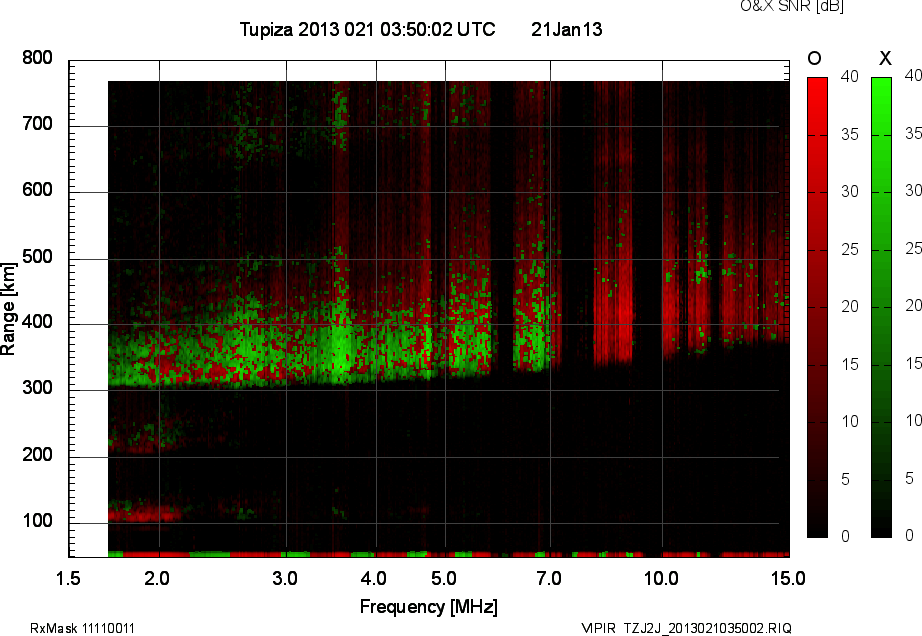Select the title text 'Tupiza 2013 021 03:50:02 UTC'

point(368,29)
